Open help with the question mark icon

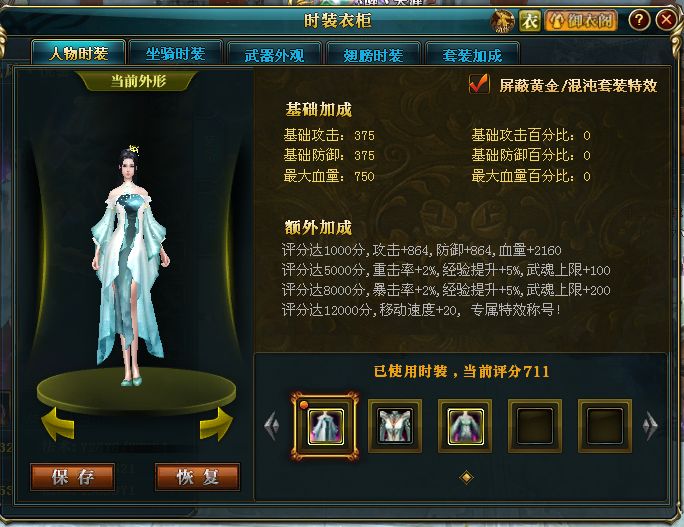click(x=639, y=20)
